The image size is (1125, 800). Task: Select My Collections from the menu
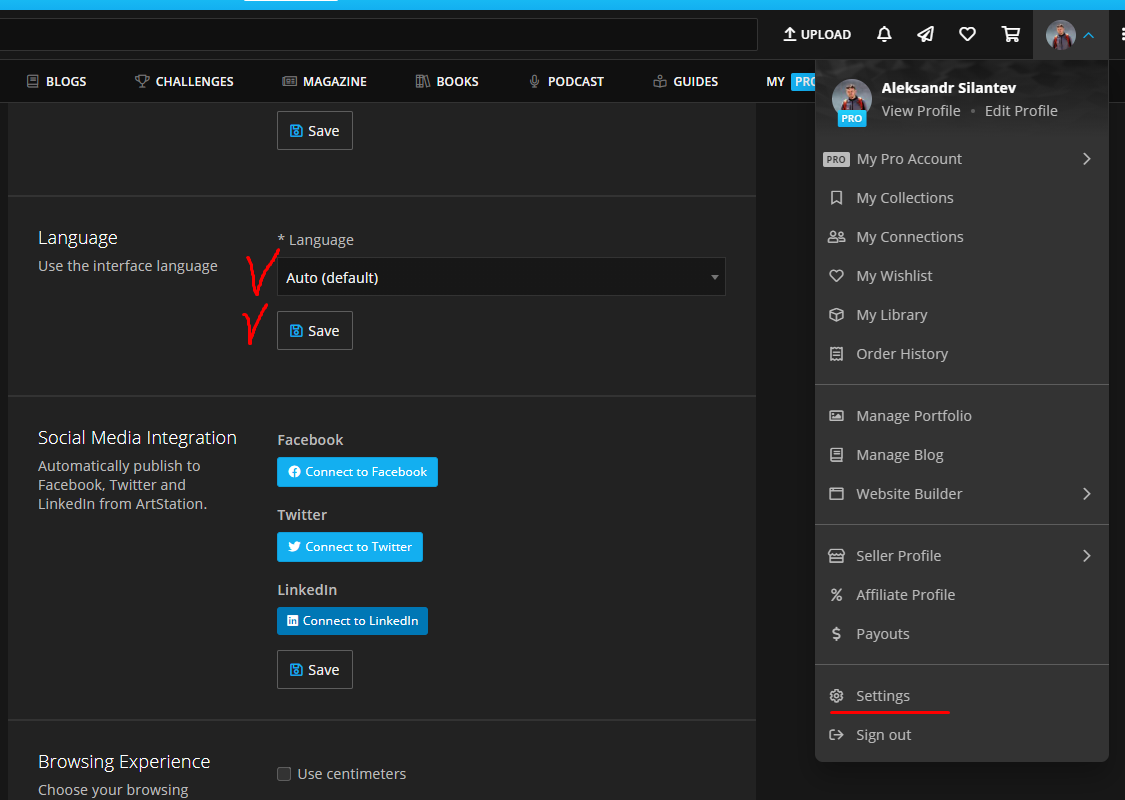point(904,198)
